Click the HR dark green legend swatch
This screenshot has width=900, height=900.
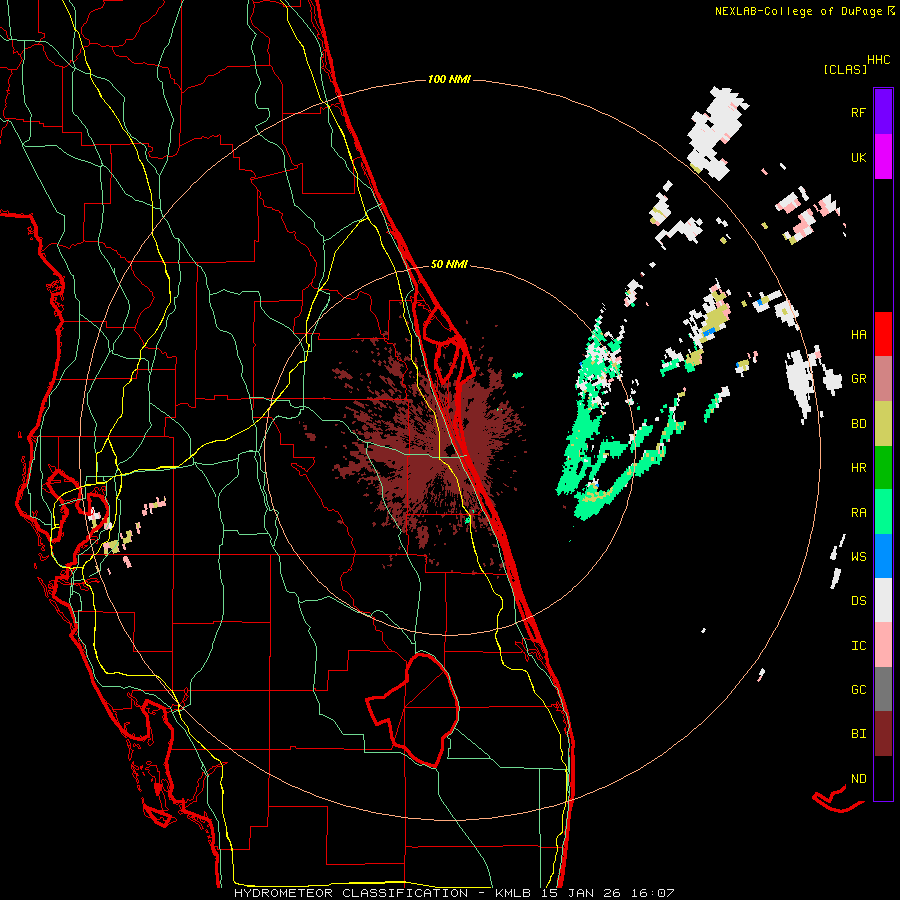click(883, 468)
